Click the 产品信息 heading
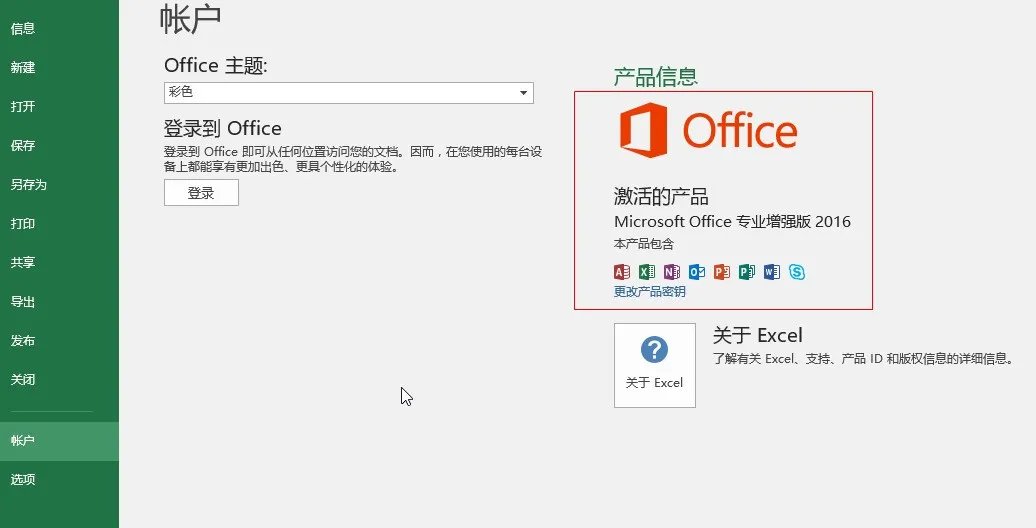Viewport: 1036px width, 528px height. (x=655, y=77)
